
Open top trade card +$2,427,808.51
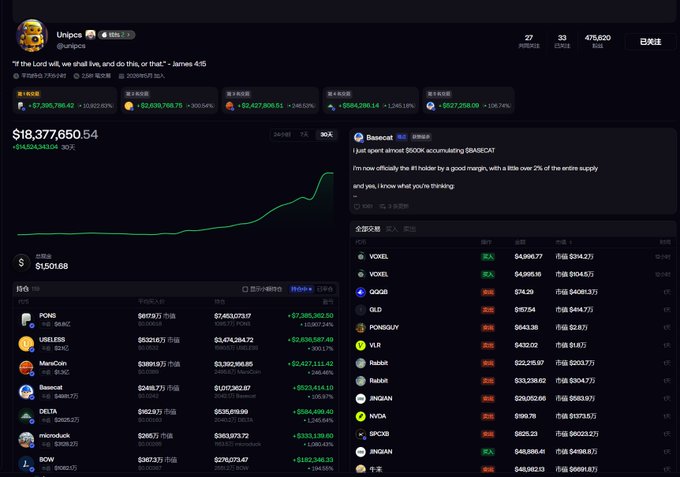tap(270, 101)
